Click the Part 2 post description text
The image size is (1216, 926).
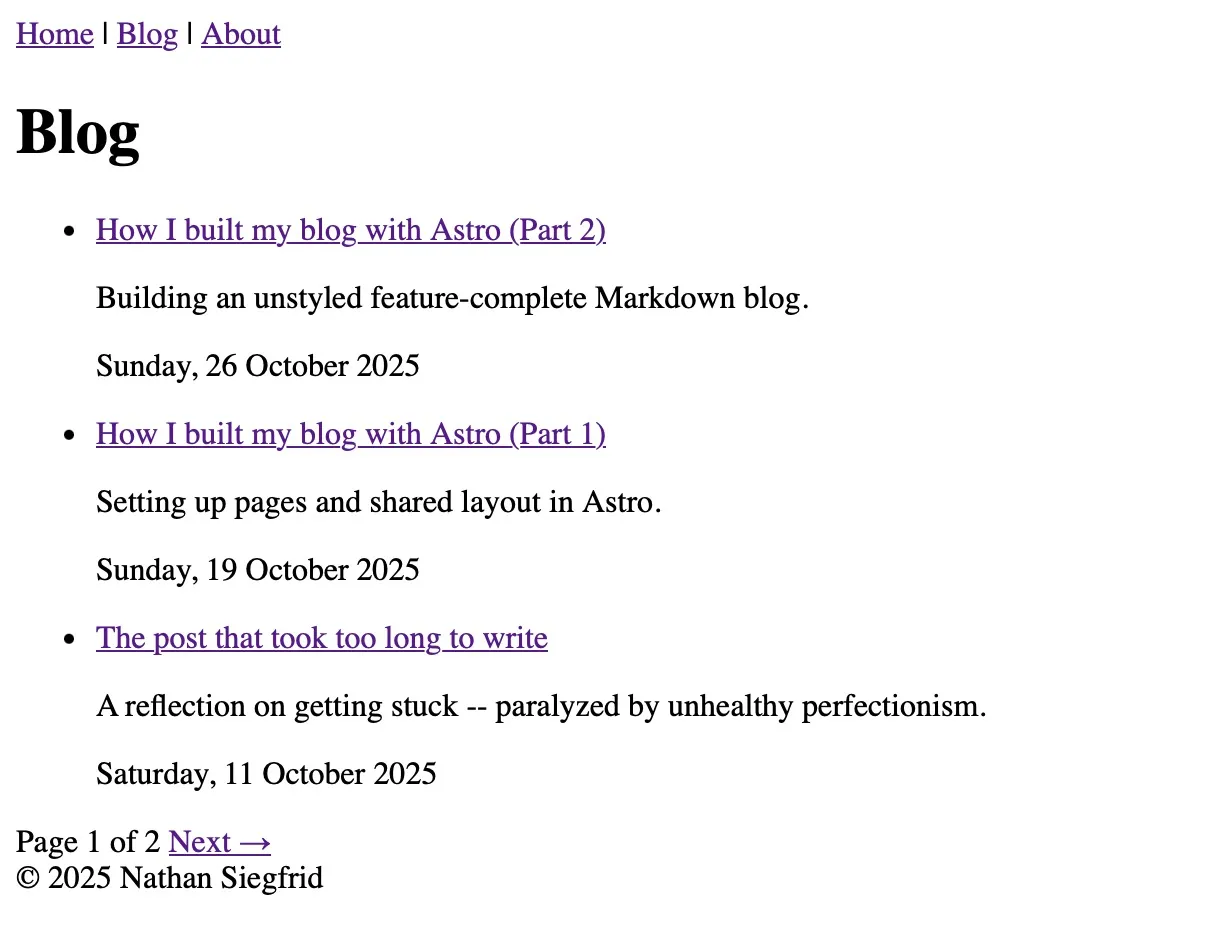pyautogui.click(x=452, y=298)
